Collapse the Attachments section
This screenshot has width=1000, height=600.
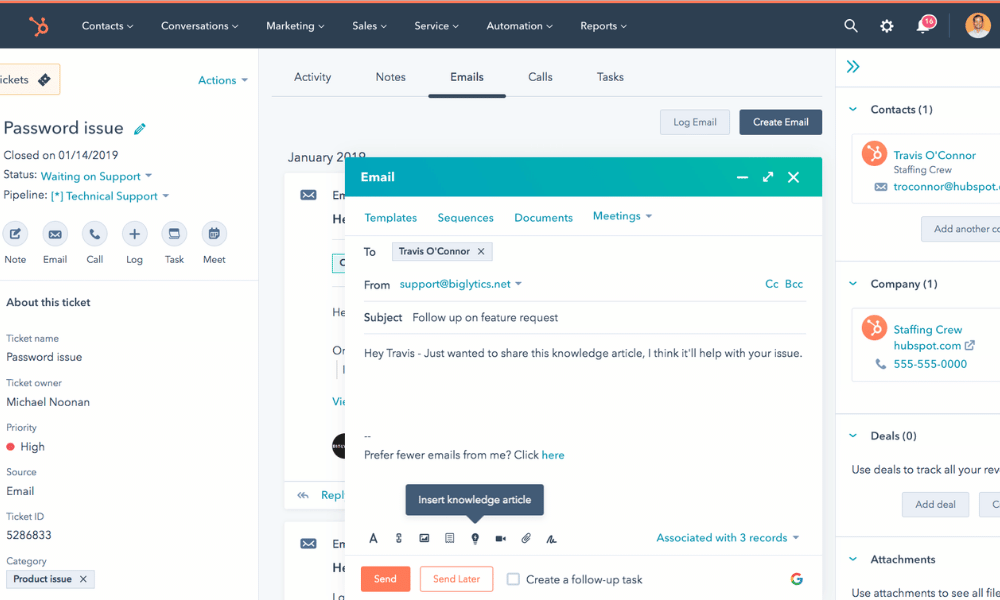tap(853, 559)
